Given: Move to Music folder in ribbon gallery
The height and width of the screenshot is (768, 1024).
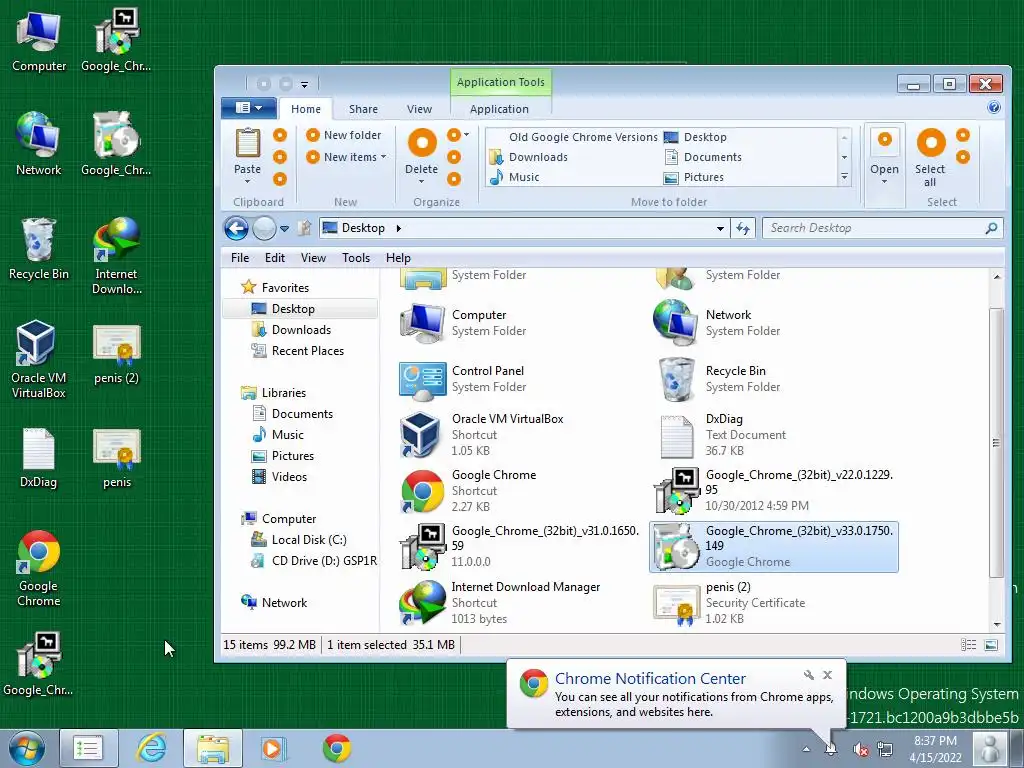Looking at the screenshot, I should tap(515, 177).
